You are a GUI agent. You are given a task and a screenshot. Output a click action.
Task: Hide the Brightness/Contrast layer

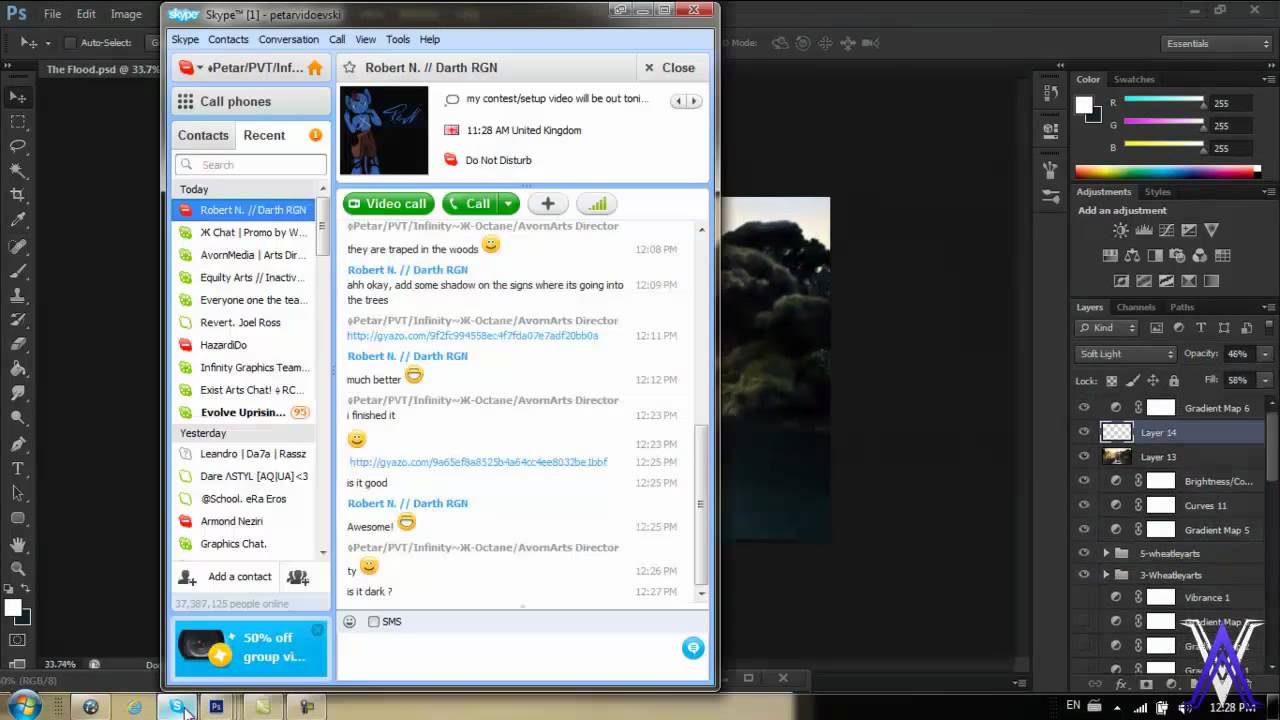pyautogui.click(x=1084, y=481)
